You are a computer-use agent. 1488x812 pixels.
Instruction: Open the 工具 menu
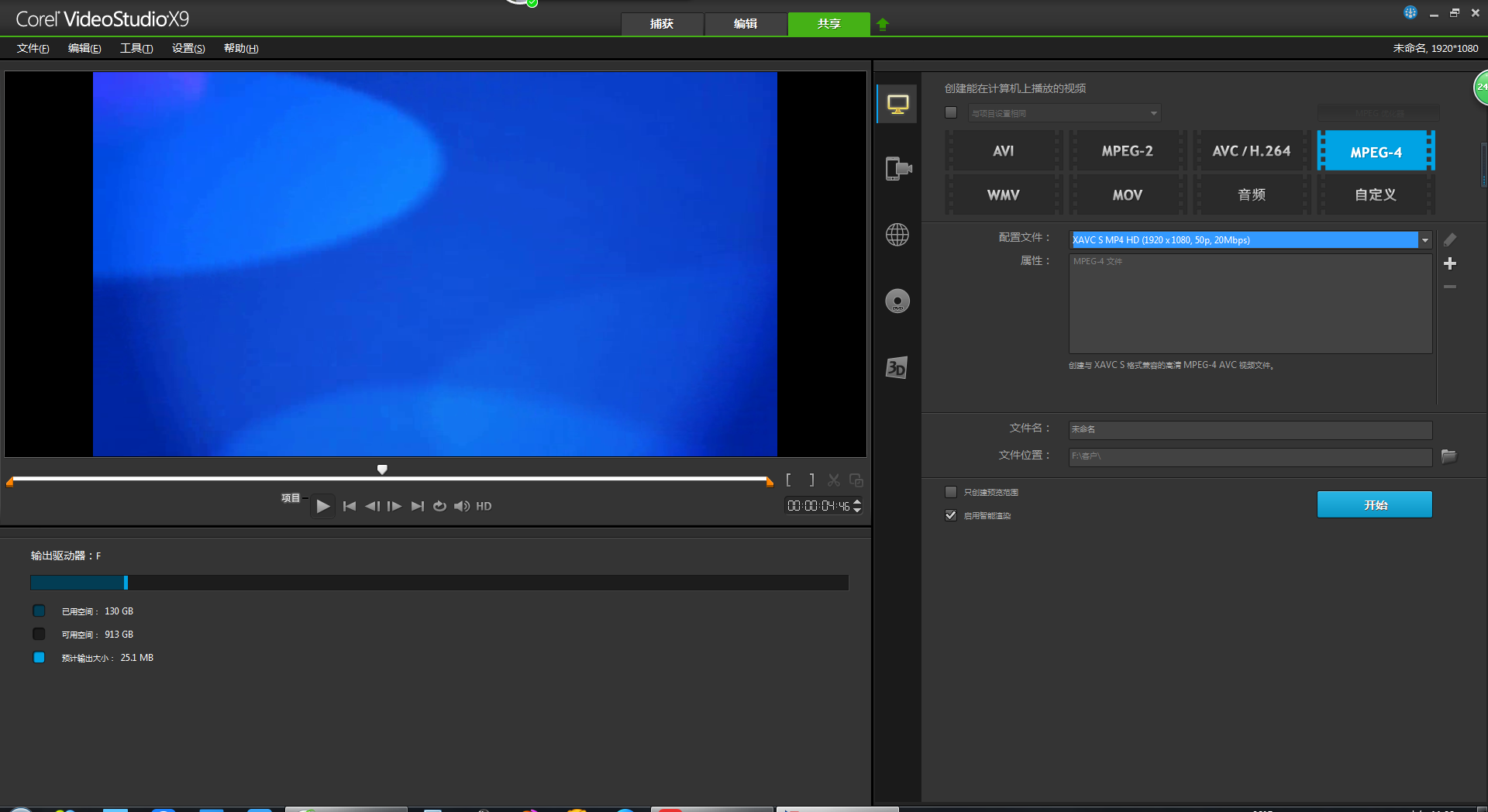point(136,48)
